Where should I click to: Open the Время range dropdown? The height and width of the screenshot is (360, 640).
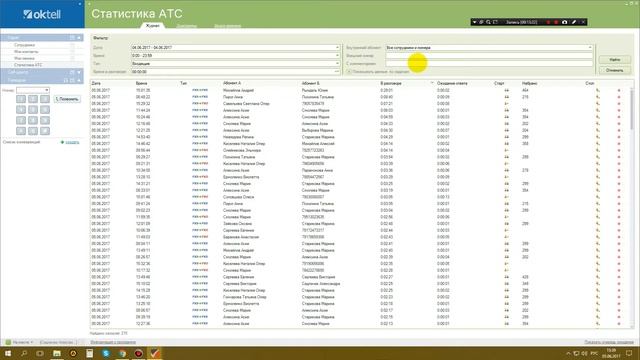pos(337,56)
